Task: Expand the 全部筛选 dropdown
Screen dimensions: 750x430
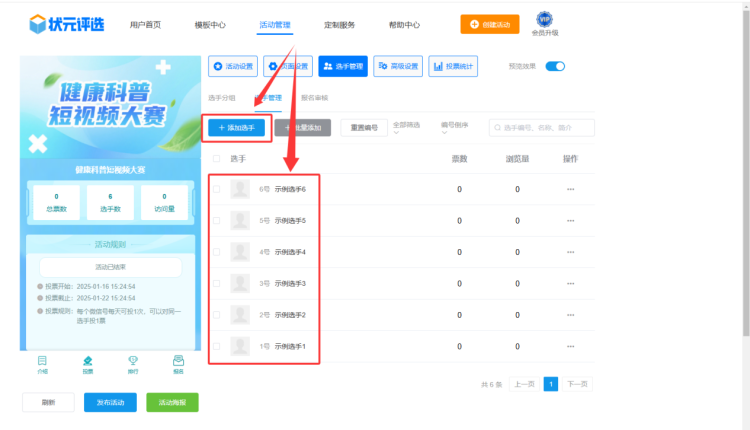Action: pos(409,128)
